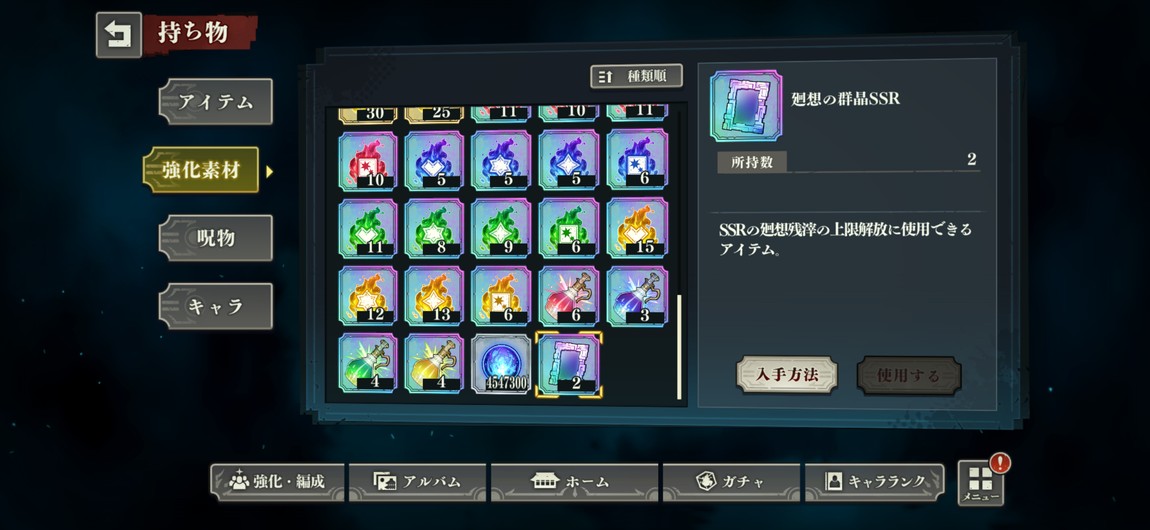The width and height of the screenshot is (1150, 530).
Task: Tap the blue orb currency item 4547300
Action: coord(501,364)
